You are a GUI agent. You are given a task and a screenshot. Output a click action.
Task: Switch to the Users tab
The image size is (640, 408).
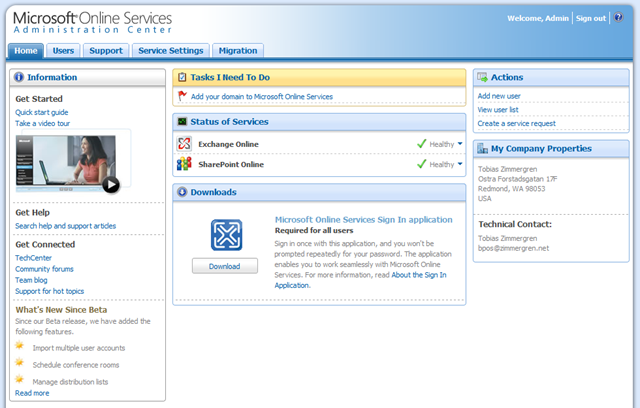click(63, 50)
